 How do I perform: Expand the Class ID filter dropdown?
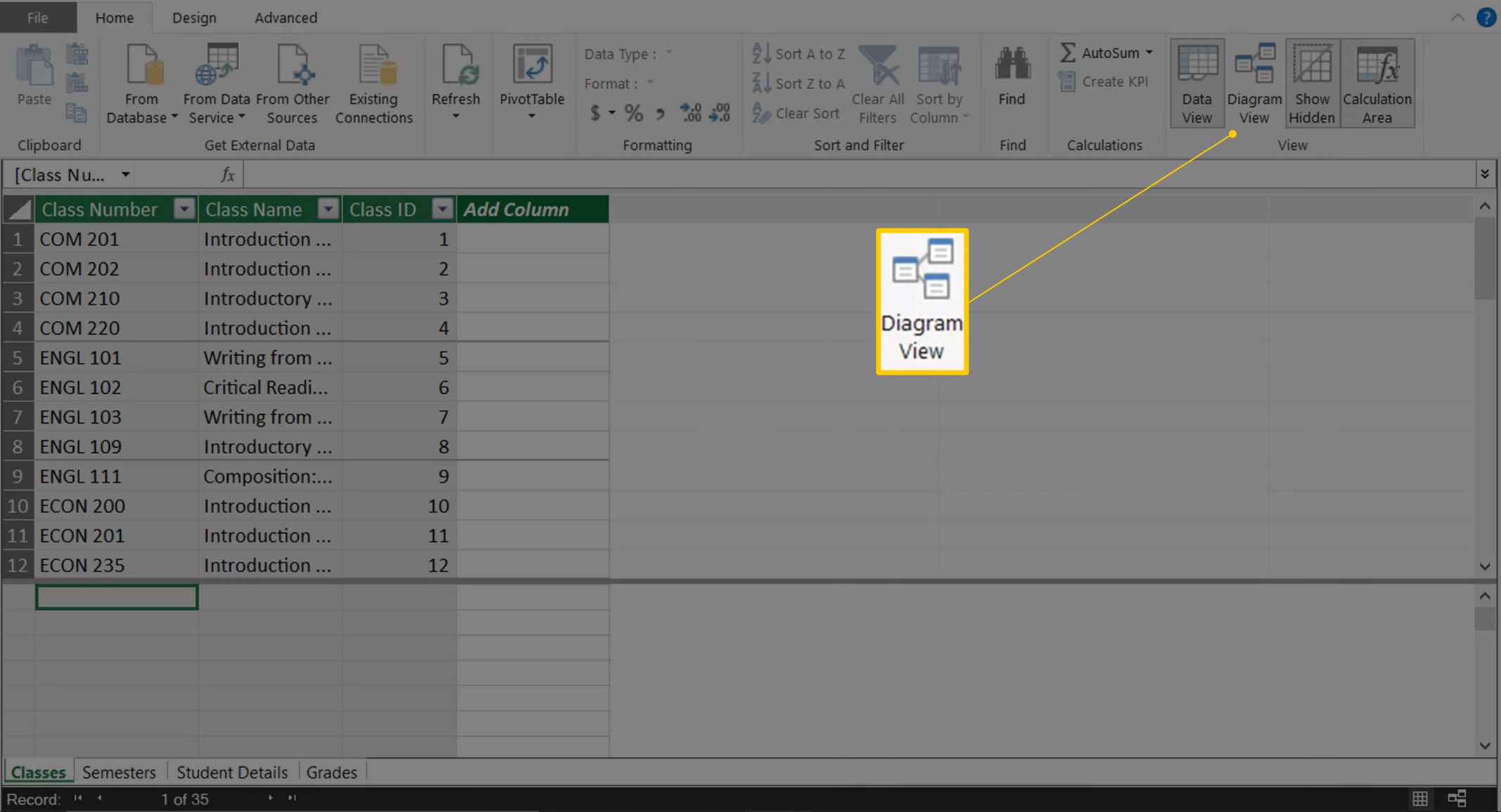443,209
